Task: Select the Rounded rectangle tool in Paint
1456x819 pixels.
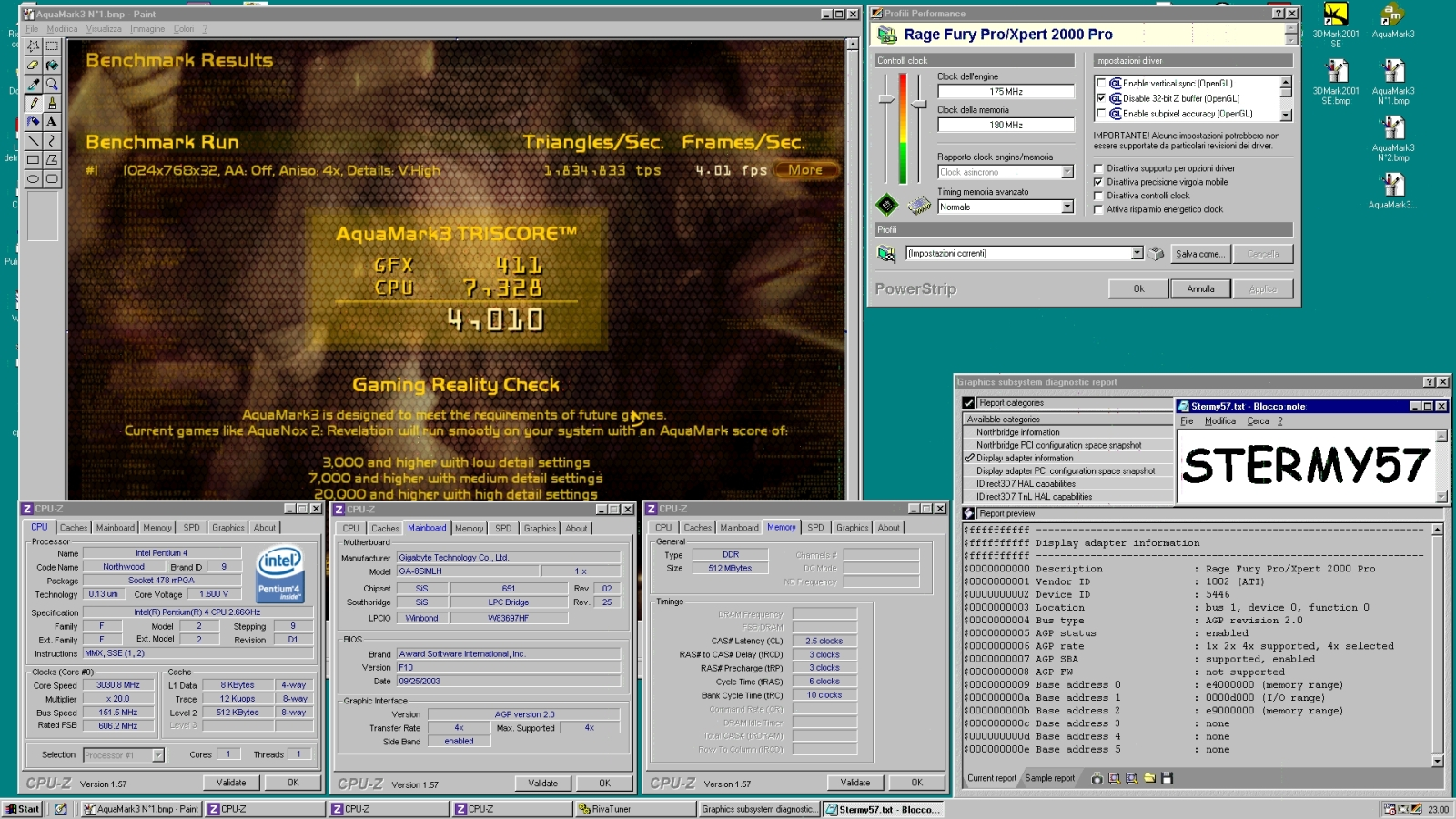Action: click(x=52, y=179)
